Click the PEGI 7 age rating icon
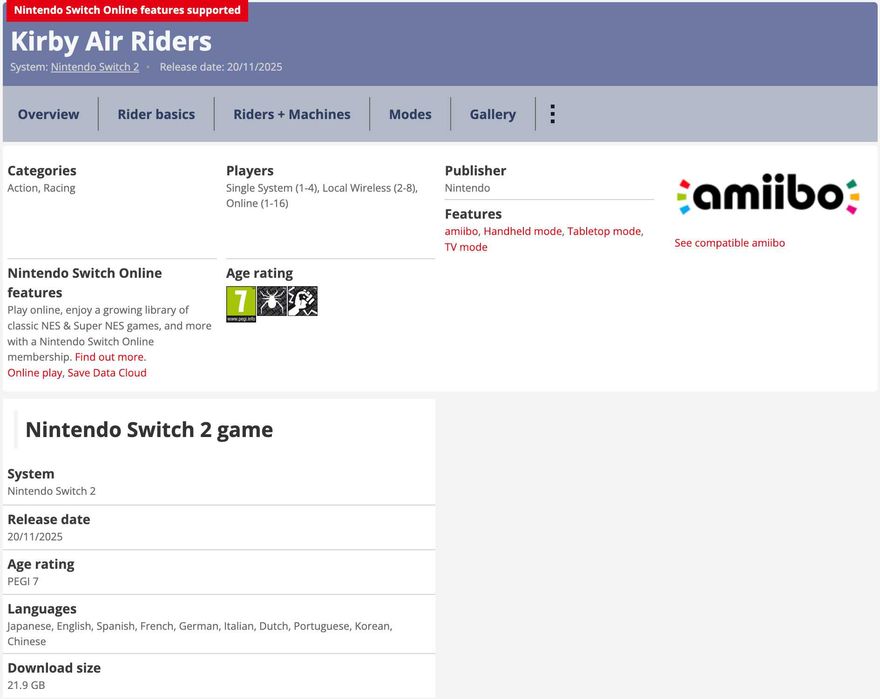 pyautogui.click(x=241, y=304)
